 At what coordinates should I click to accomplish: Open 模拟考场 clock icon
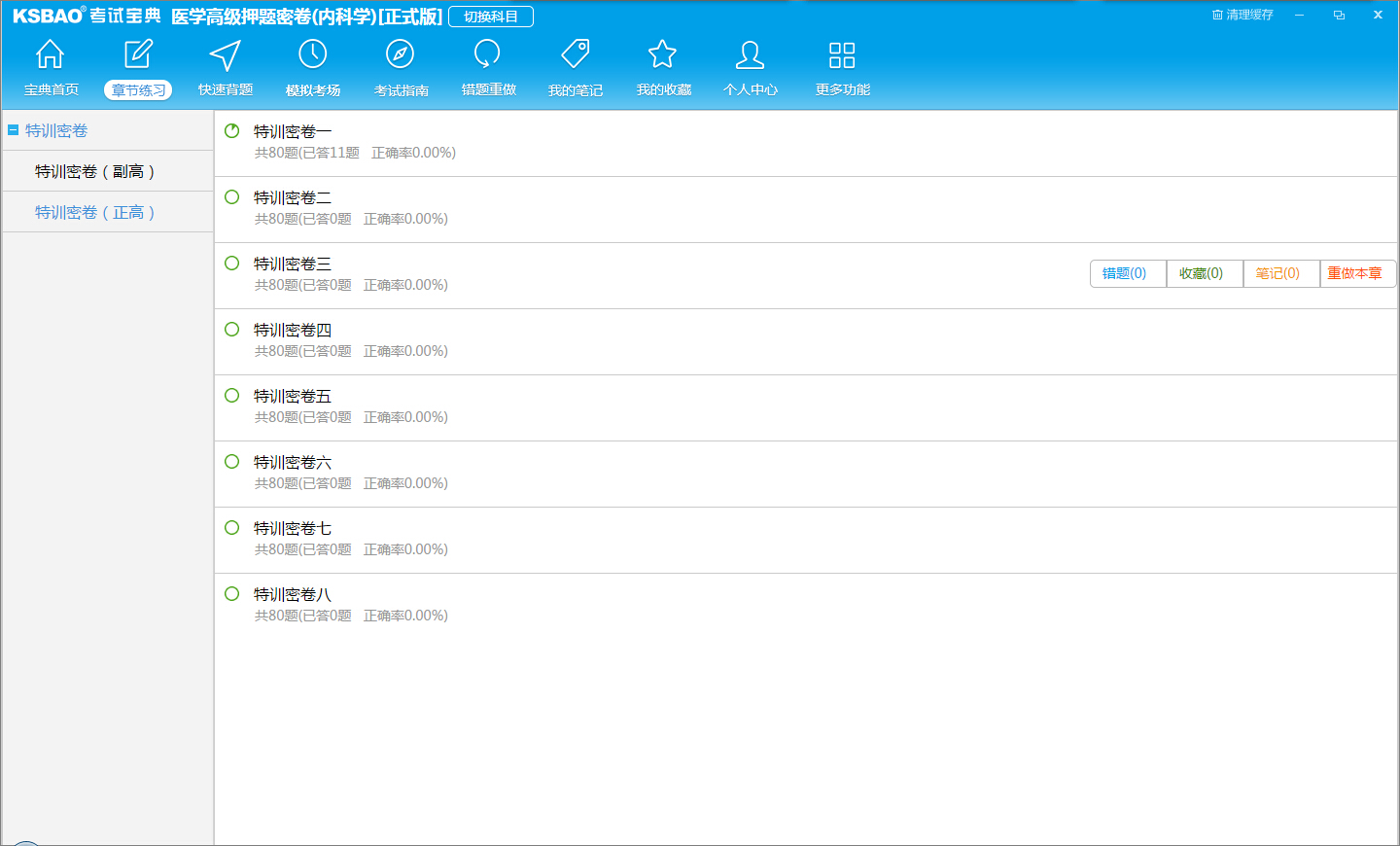[313, 54]
